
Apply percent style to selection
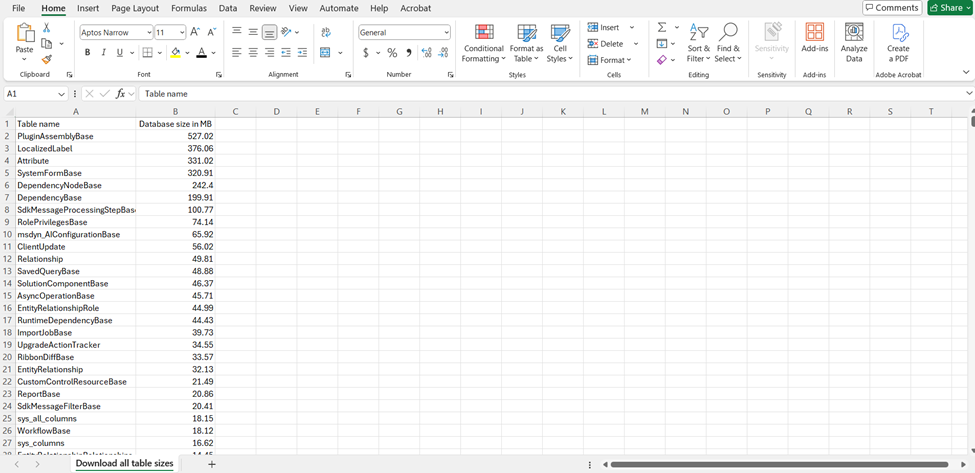click(x=392, y=53)
